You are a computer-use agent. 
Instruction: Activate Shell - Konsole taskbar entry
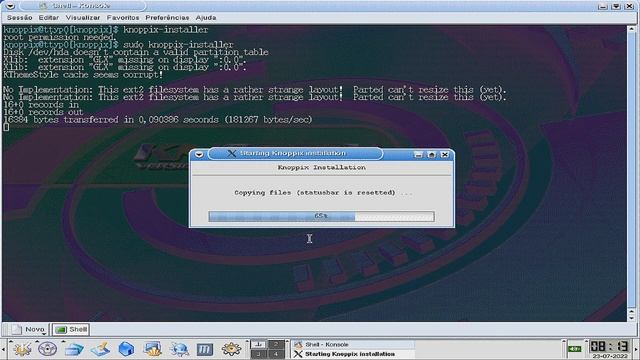[353, 344]
